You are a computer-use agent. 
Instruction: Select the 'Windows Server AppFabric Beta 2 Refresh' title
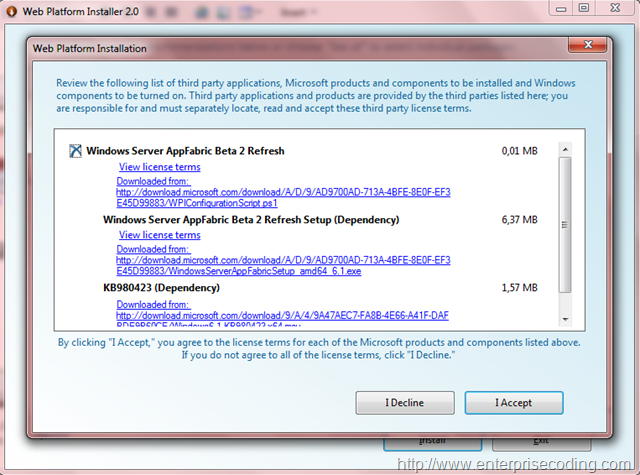[185, 151]
